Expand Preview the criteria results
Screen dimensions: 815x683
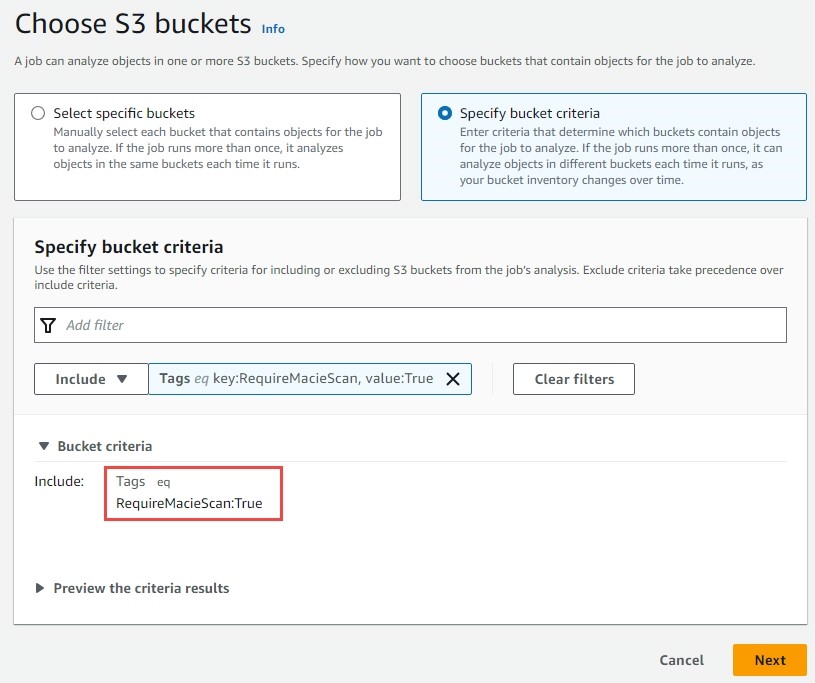click(x=40, y=588)
